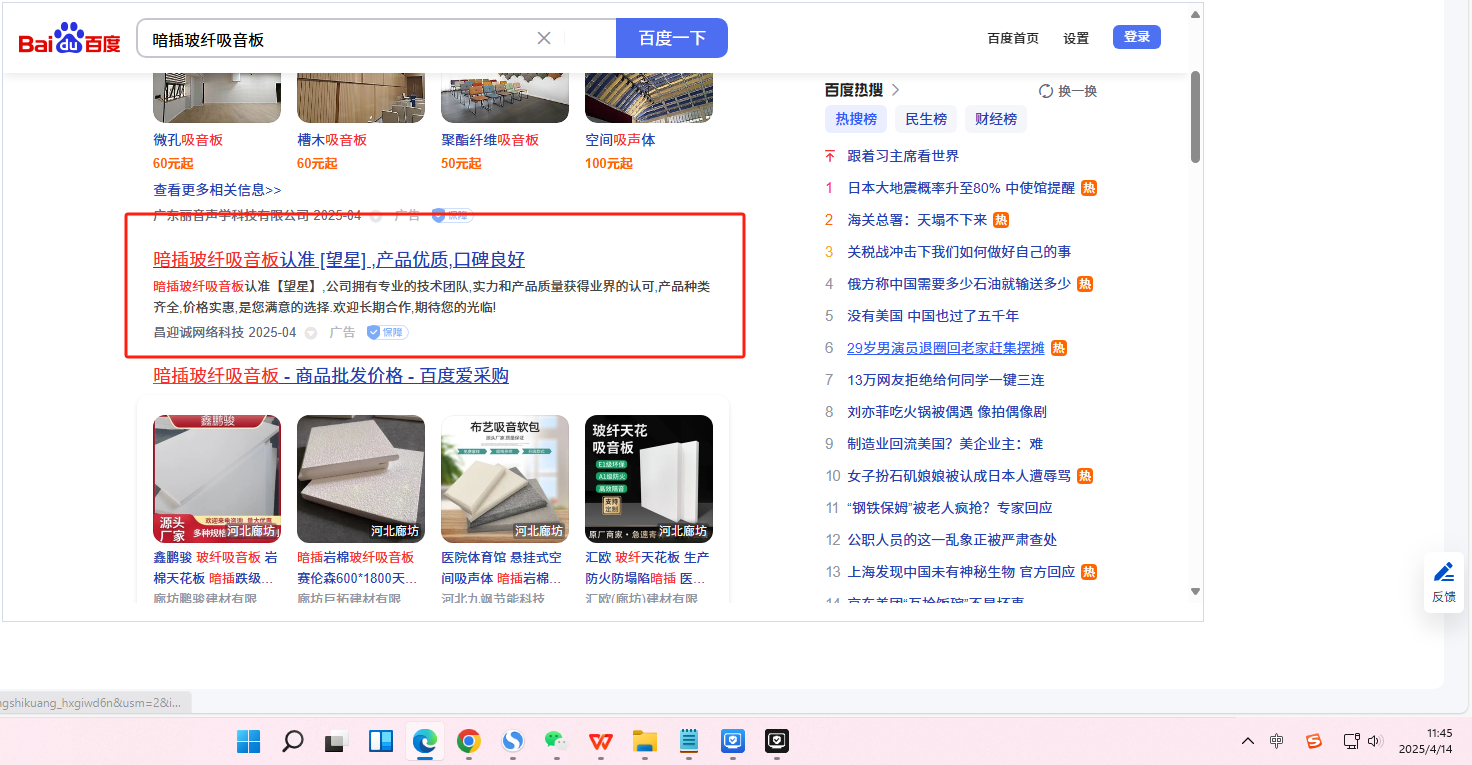Switch to the 民生榜 tab
The height and width of the screenshot is (765, 1472).
tap(926, 119)
